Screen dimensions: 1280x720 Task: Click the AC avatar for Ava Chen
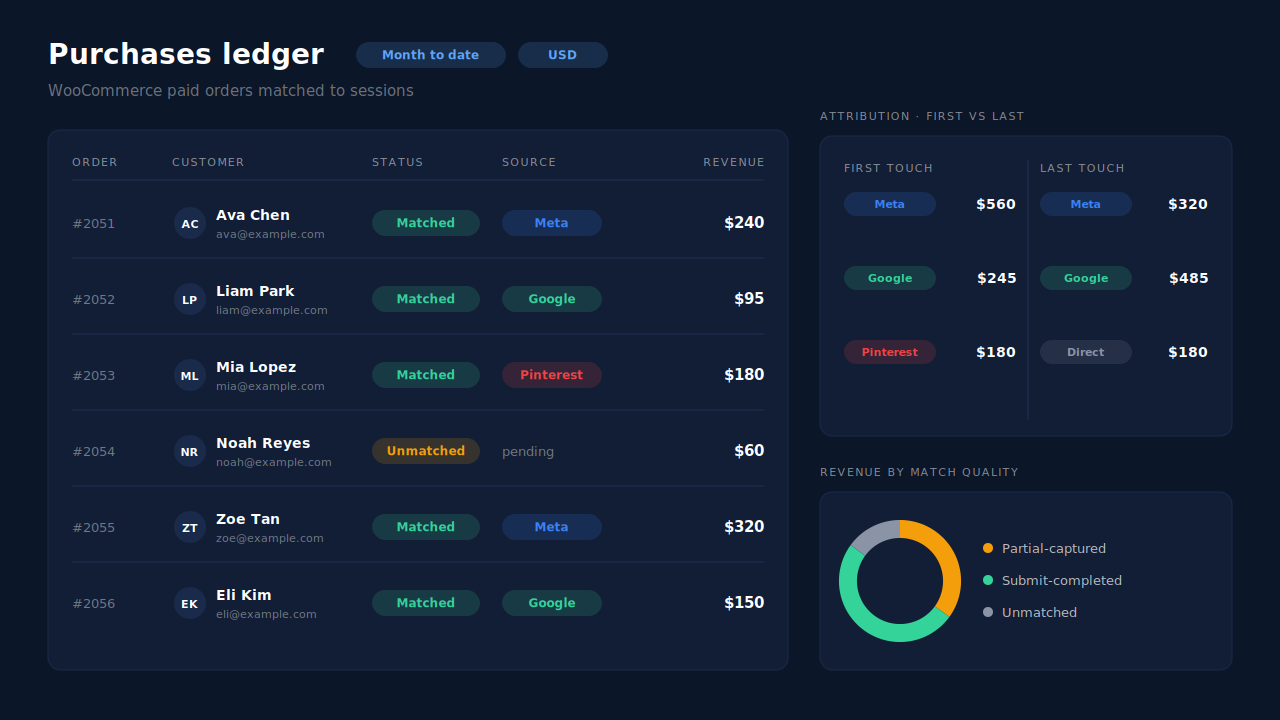point(190,223)
